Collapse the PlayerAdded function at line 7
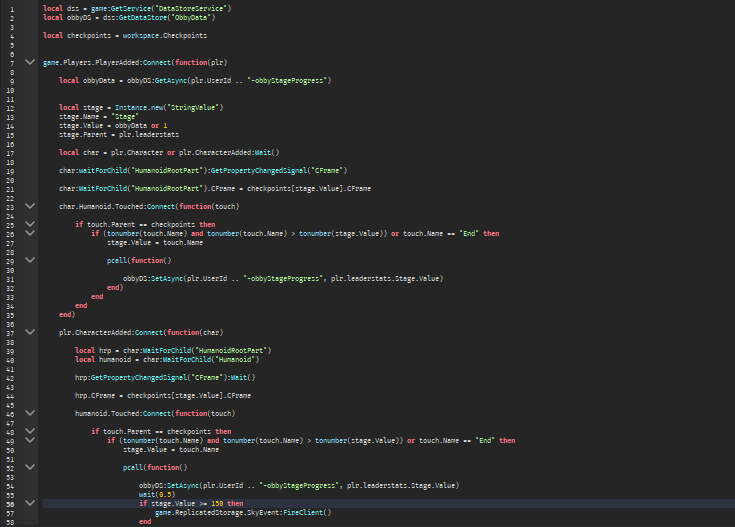The image size is (735, 527). (30, 62)
